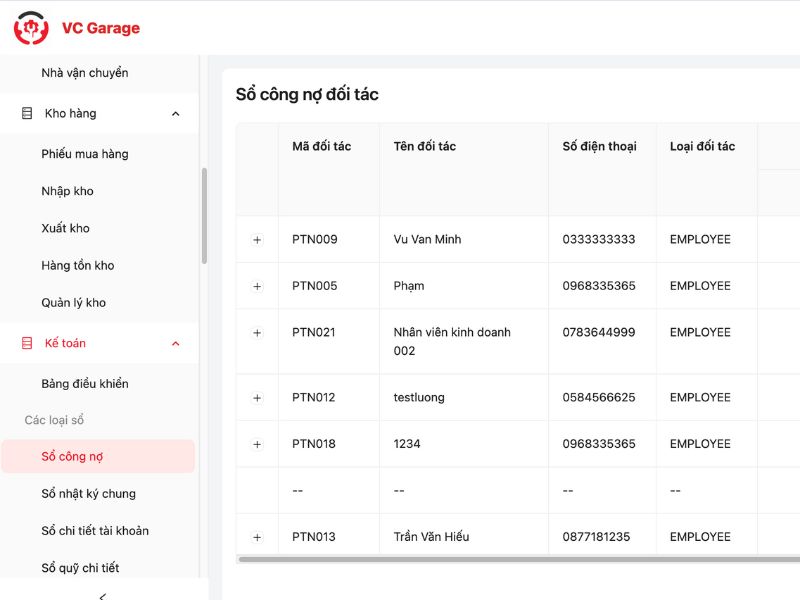Expand row PTN018 plus icon
The image size is (800, 600).
tap(257, 444)
